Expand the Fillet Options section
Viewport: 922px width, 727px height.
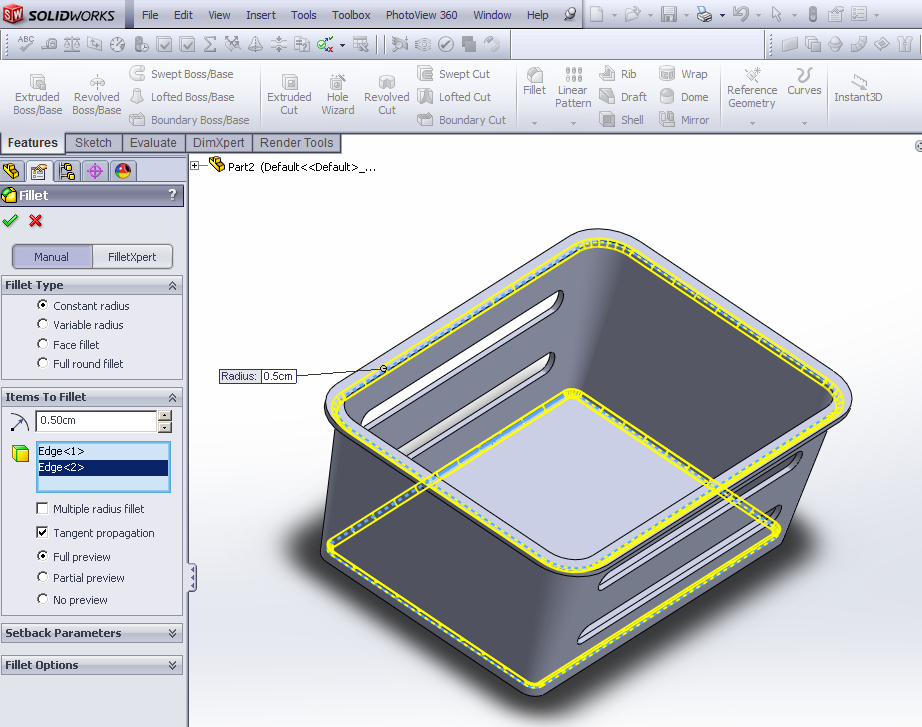point(172,665)
